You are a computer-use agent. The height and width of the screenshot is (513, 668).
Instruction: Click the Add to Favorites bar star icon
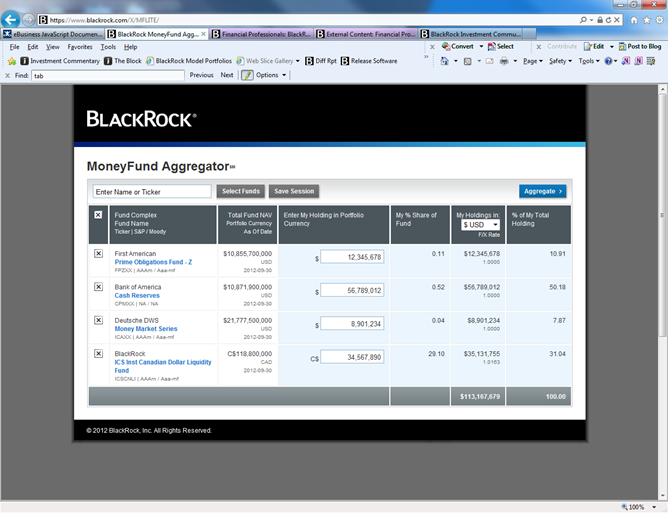(x=12, y=61)
